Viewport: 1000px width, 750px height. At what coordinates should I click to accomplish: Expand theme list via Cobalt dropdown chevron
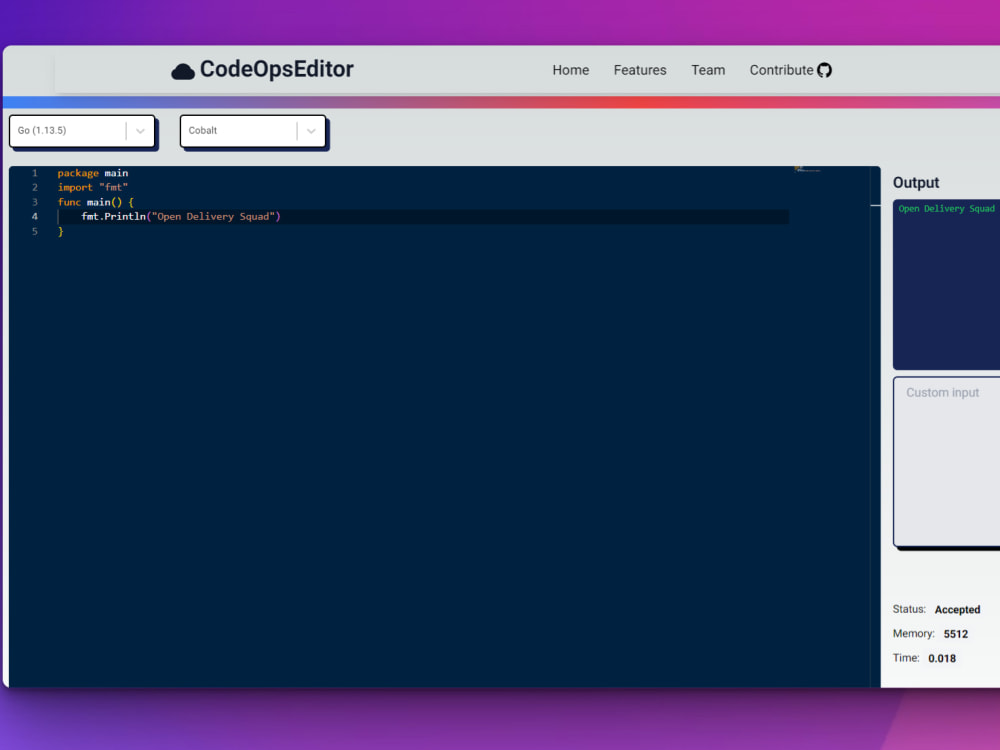[311, 131]
